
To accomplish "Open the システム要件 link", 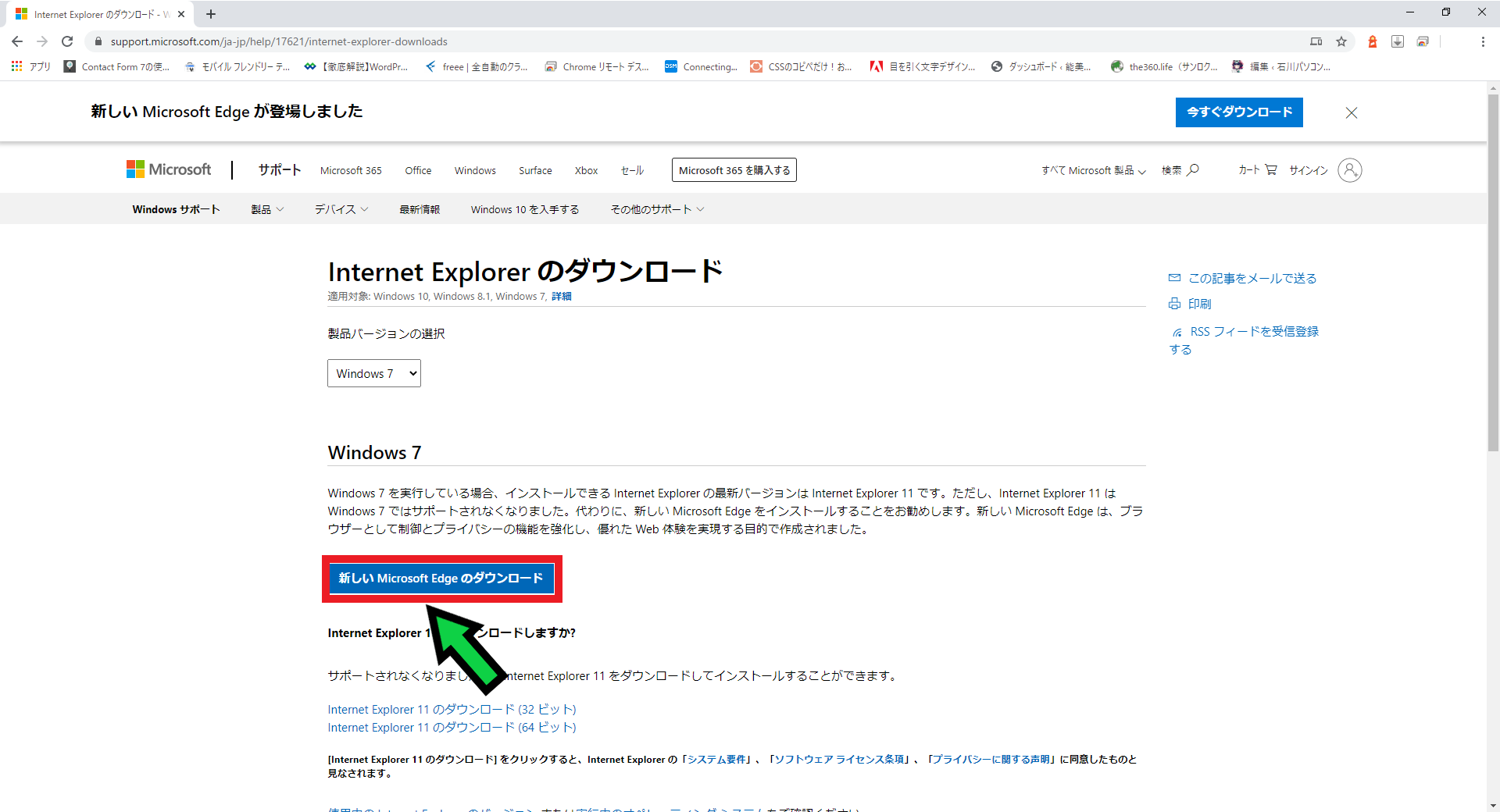I will pos(716,759).
